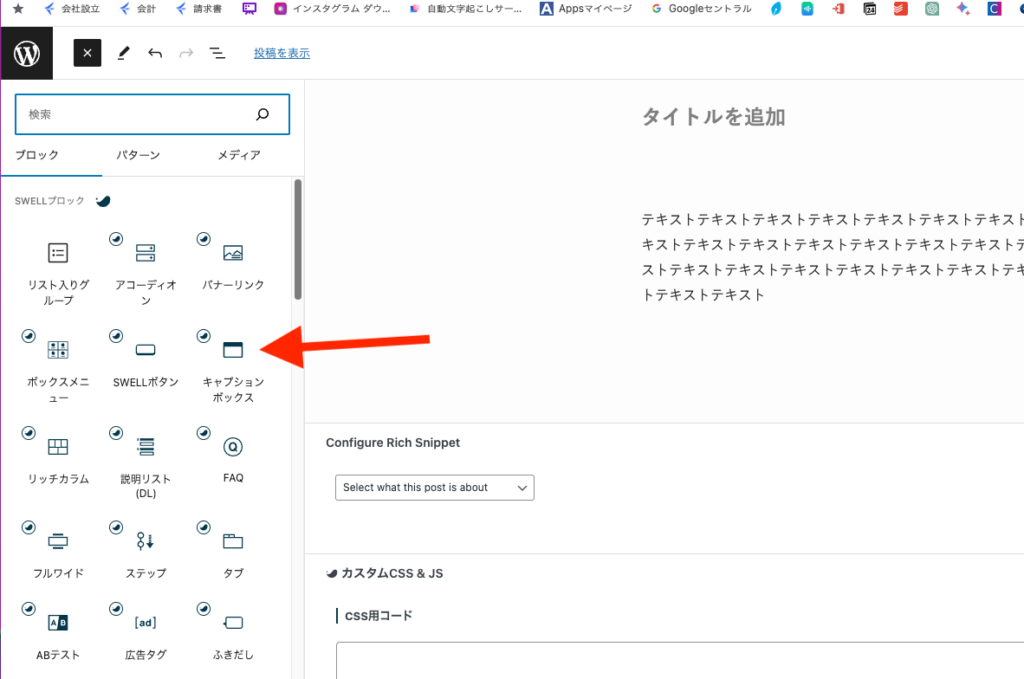The height and width of the screenshot is (679, 1024).
Task: Click the block list scrollbar
Action: 298,238
